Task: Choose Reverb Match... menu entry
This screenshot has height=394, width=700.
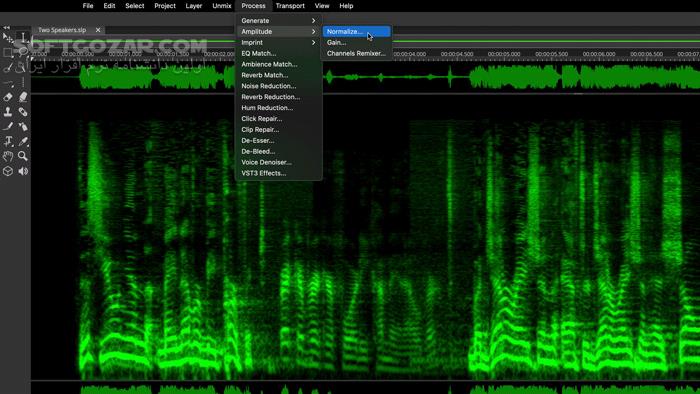Action: pyautogui.click(x=279, y=75)
